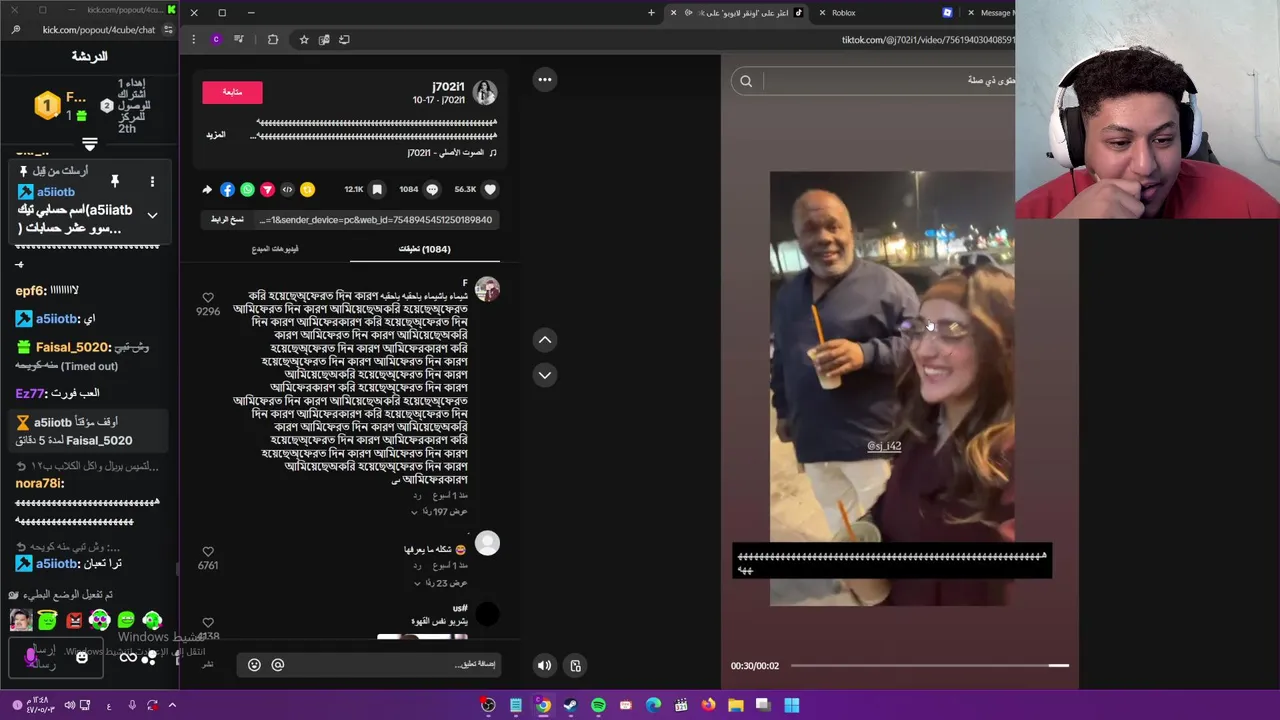Open Steam from the taskbar

point(570,705)
